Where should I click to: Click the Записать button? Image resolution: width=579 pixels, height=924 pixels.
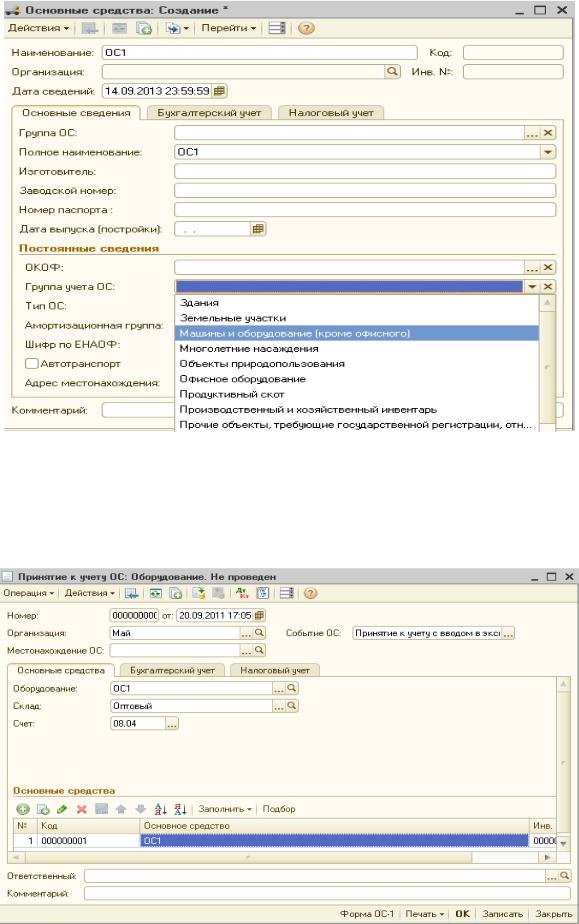tap(502, 914)
